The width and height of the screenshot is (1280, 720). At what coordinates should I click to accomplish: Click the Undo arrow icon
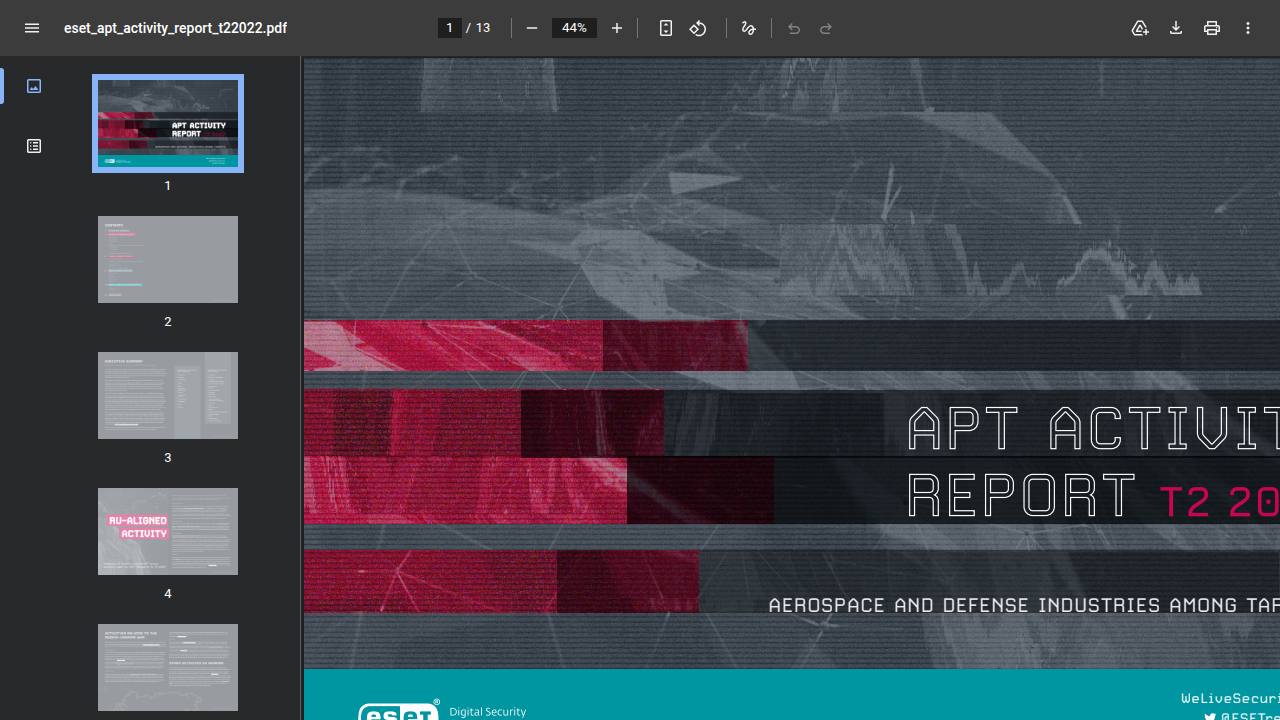794,28
